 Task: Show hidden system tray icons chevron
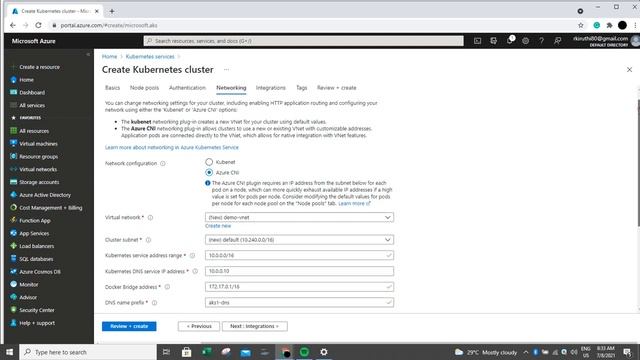click(x=526, y=352)
